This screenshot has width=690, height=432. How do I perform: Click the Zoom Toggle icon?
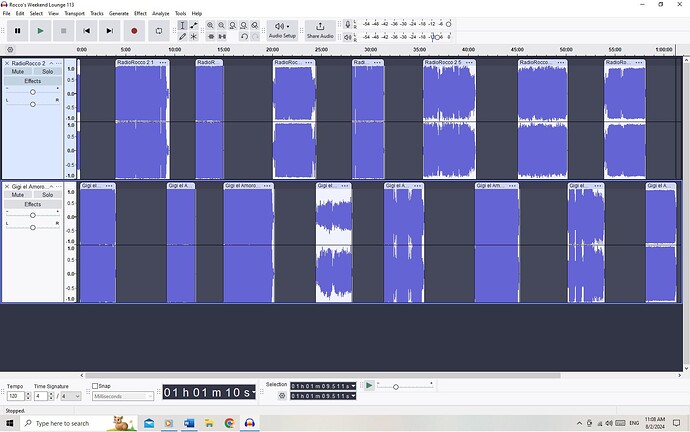(254, 26)
